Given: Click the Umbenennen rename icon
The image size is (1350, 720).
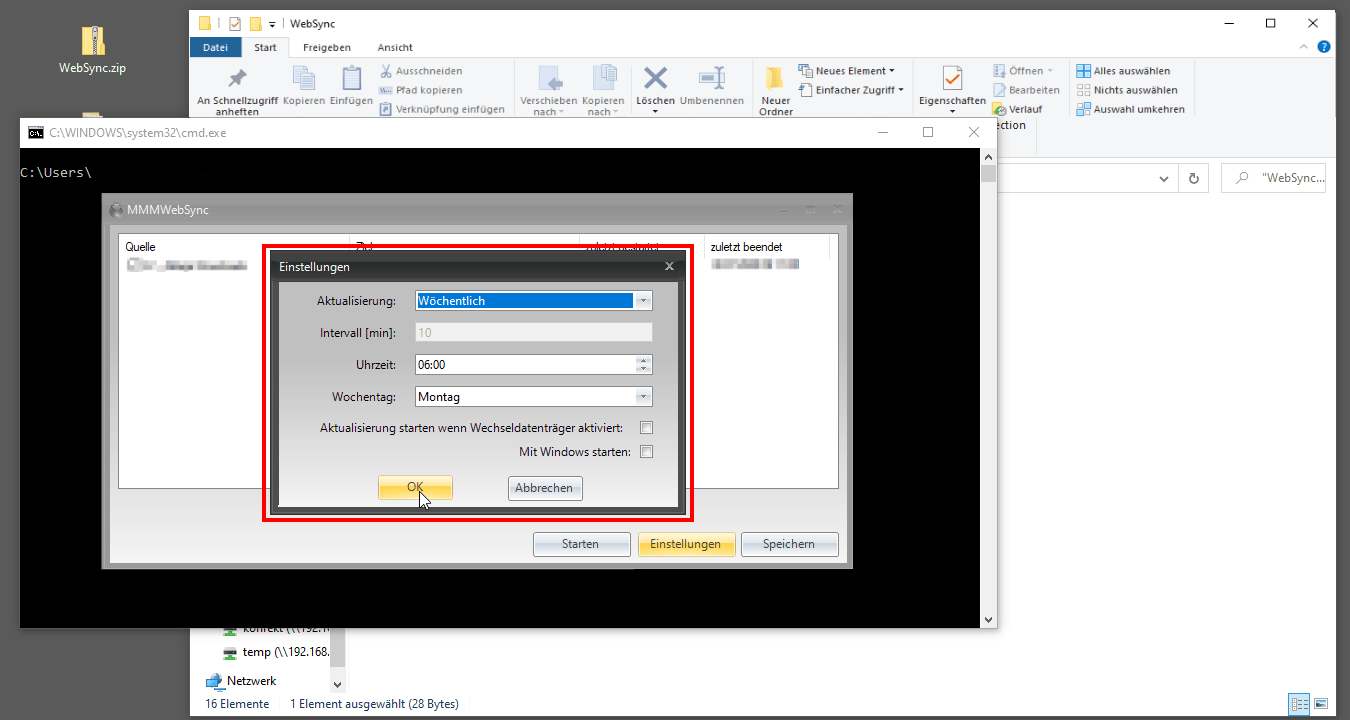Looking at the screenshot, I should (711, 80).
